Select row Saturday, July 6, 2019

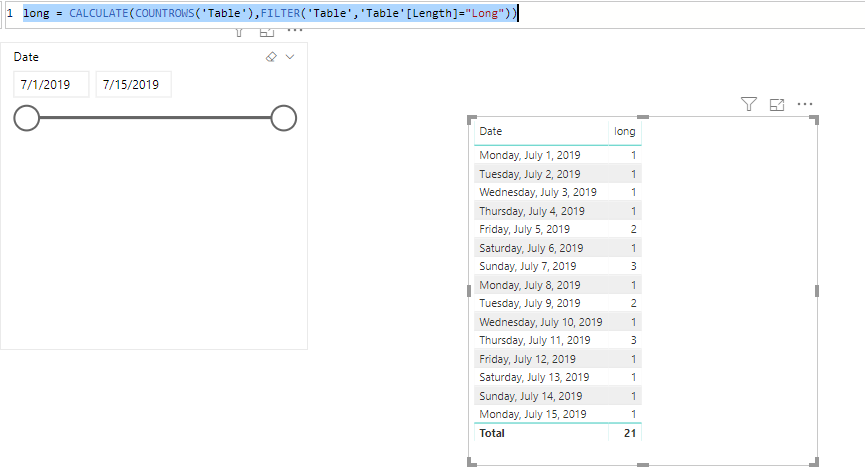point(557,248)
